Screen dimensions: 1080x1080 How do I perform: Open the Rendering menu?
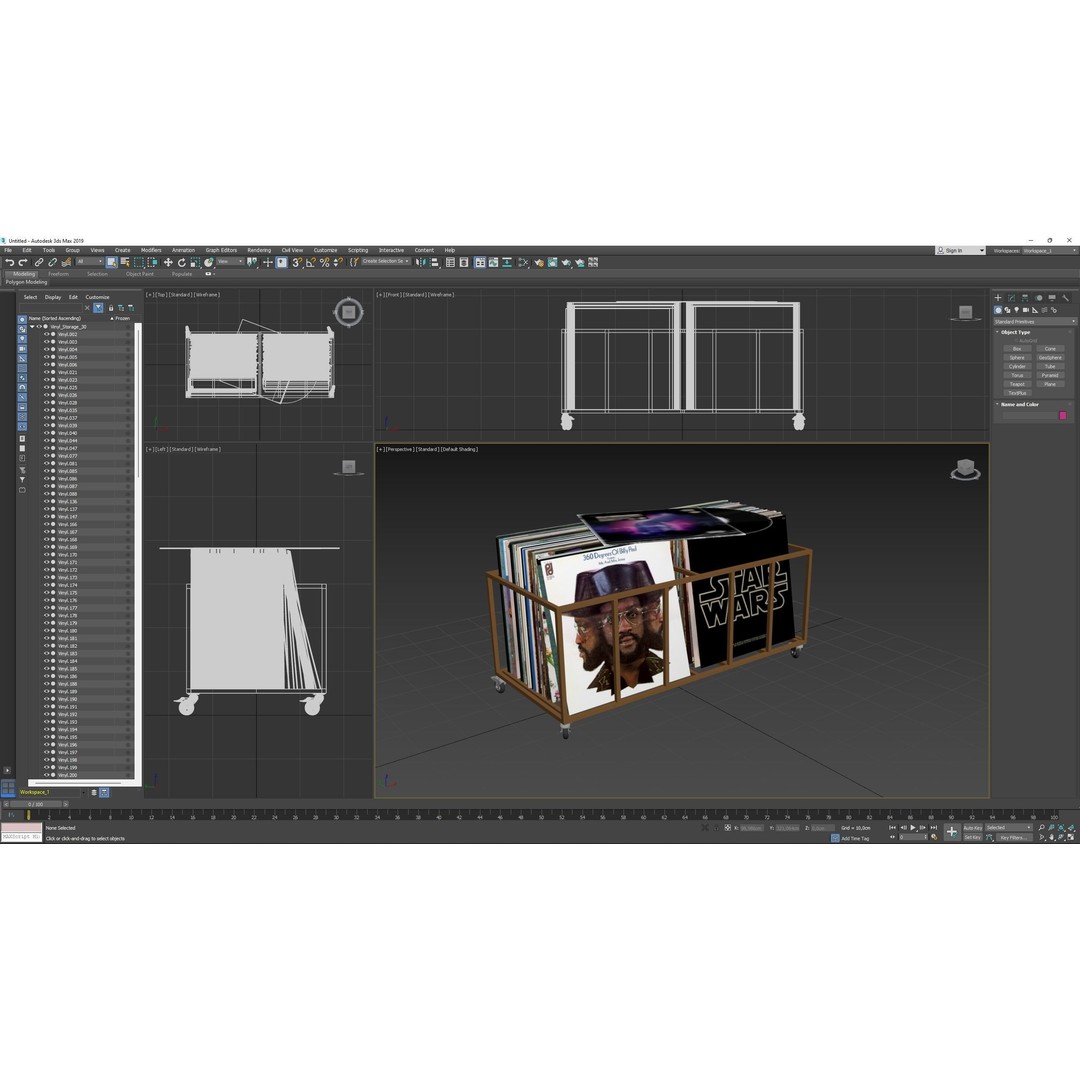click(x=259, y=250)
